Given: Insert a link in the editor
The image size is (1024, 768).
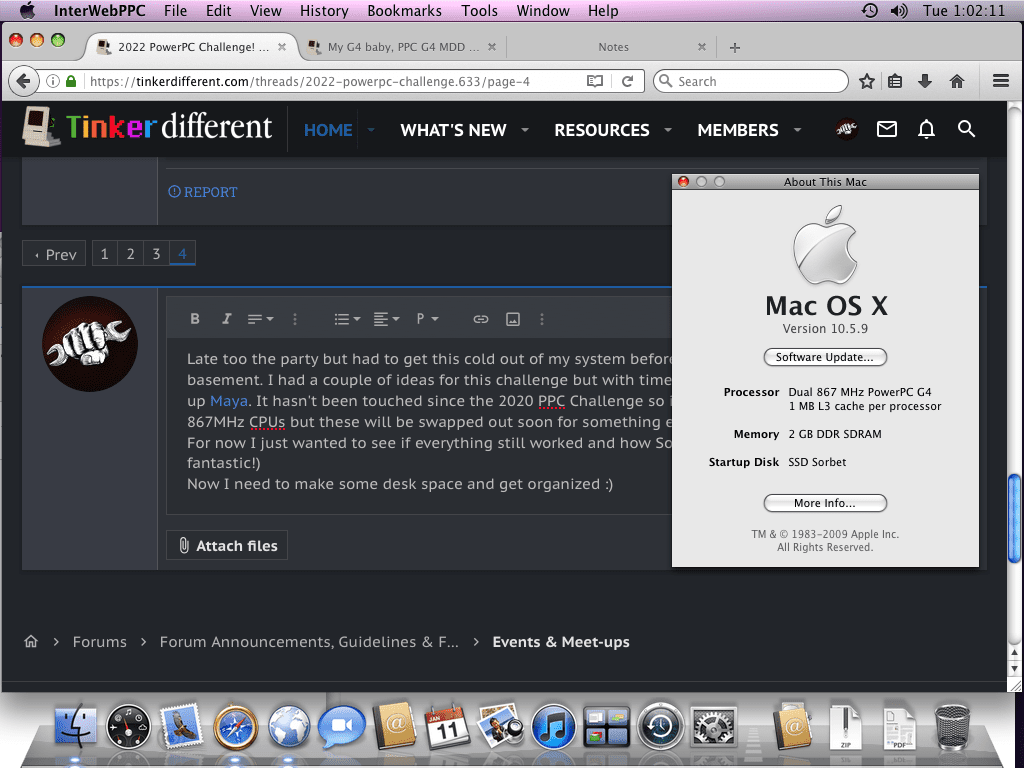Looking at the screenshot, I should click(481, 319).
